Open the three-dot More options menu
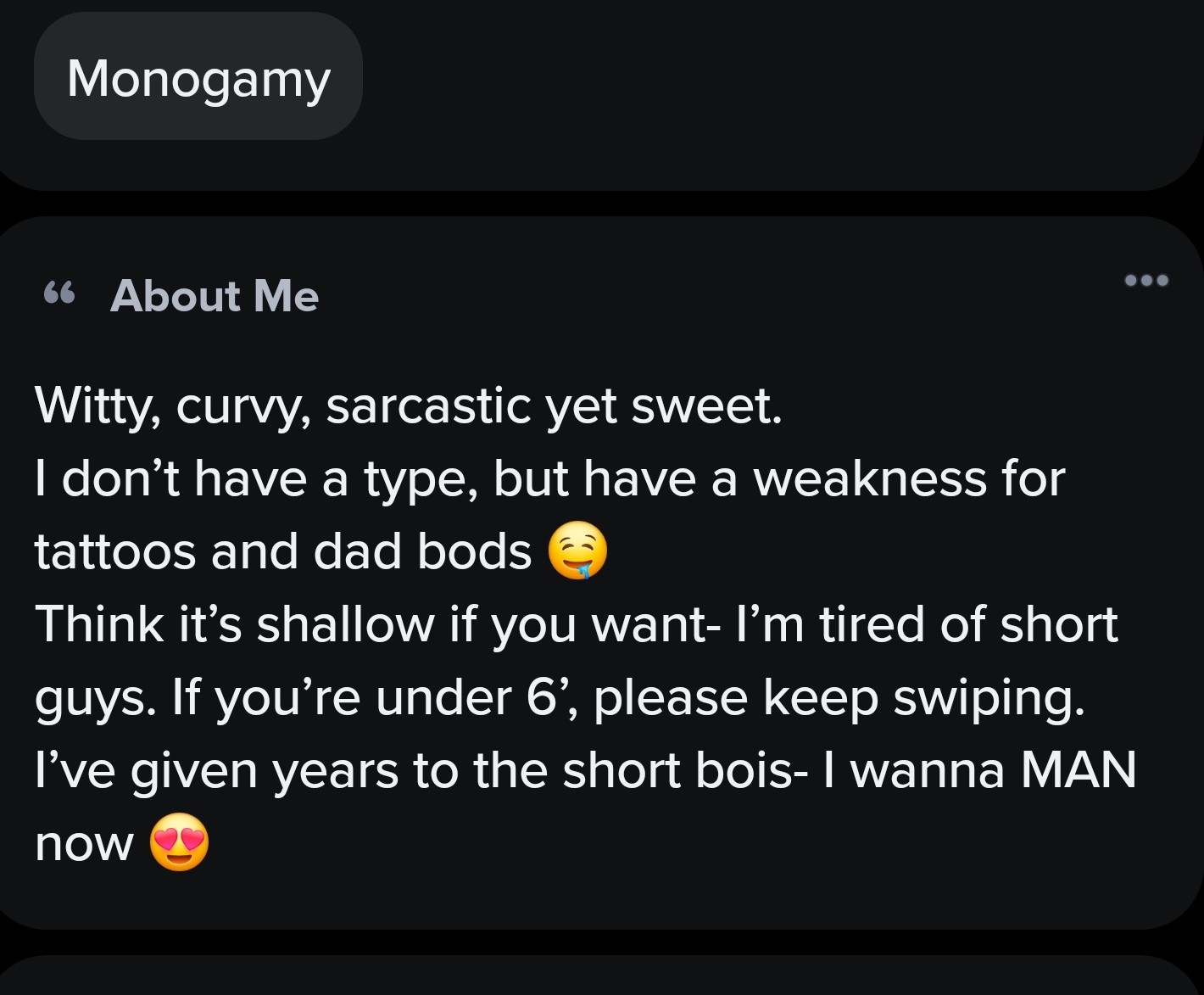The width and height of the screenshot is (1204, 995). pos(1146,280)
